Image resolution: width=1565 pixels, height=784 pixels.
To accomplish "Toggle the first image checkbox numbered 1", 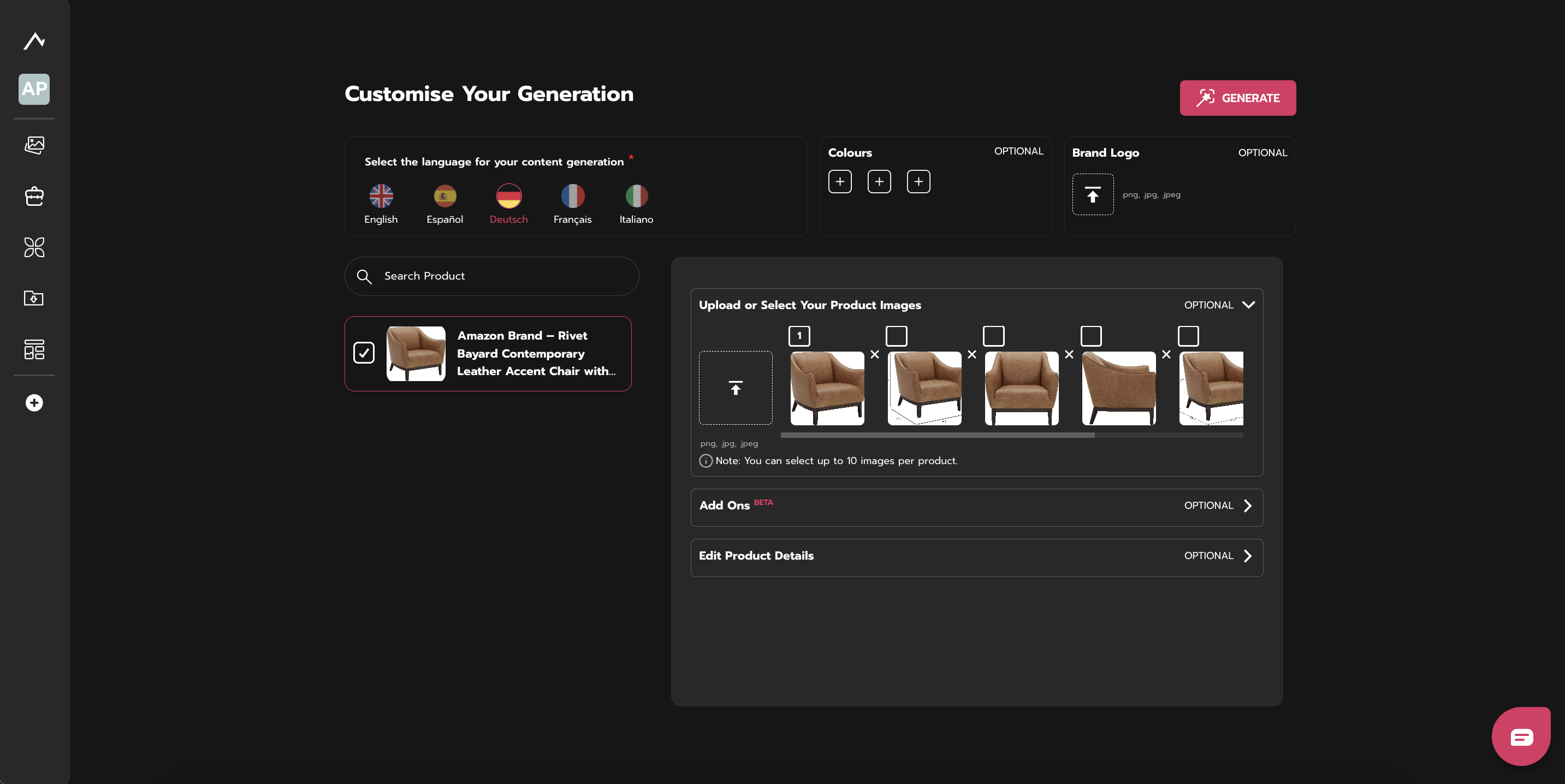I will (799, 336).
